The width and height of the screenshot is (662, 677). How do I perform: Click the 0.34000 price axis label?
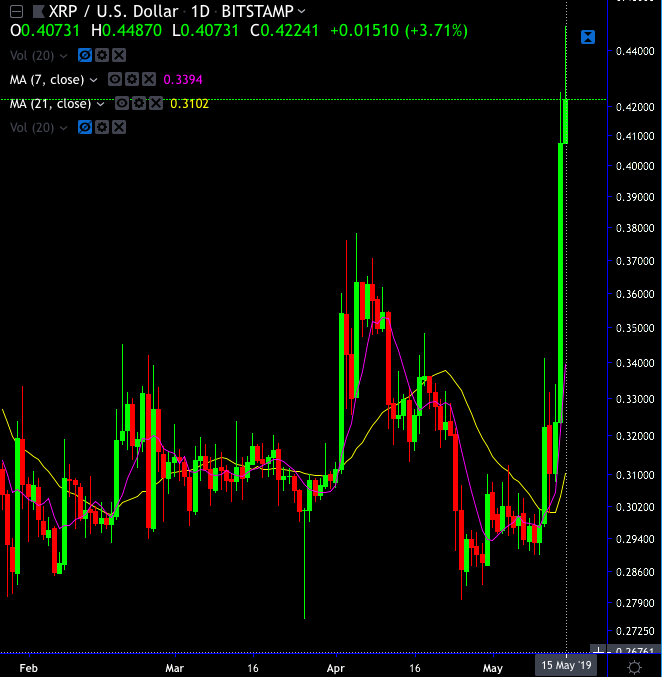pos(635,363)
